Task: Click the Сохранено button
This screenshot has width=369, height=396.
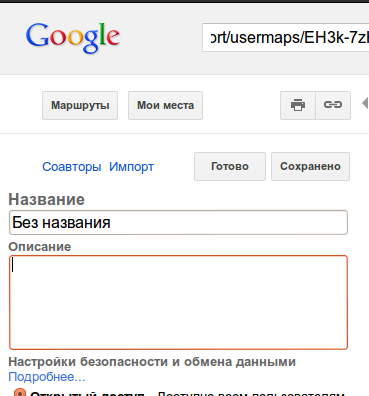Action: point(310,166)
